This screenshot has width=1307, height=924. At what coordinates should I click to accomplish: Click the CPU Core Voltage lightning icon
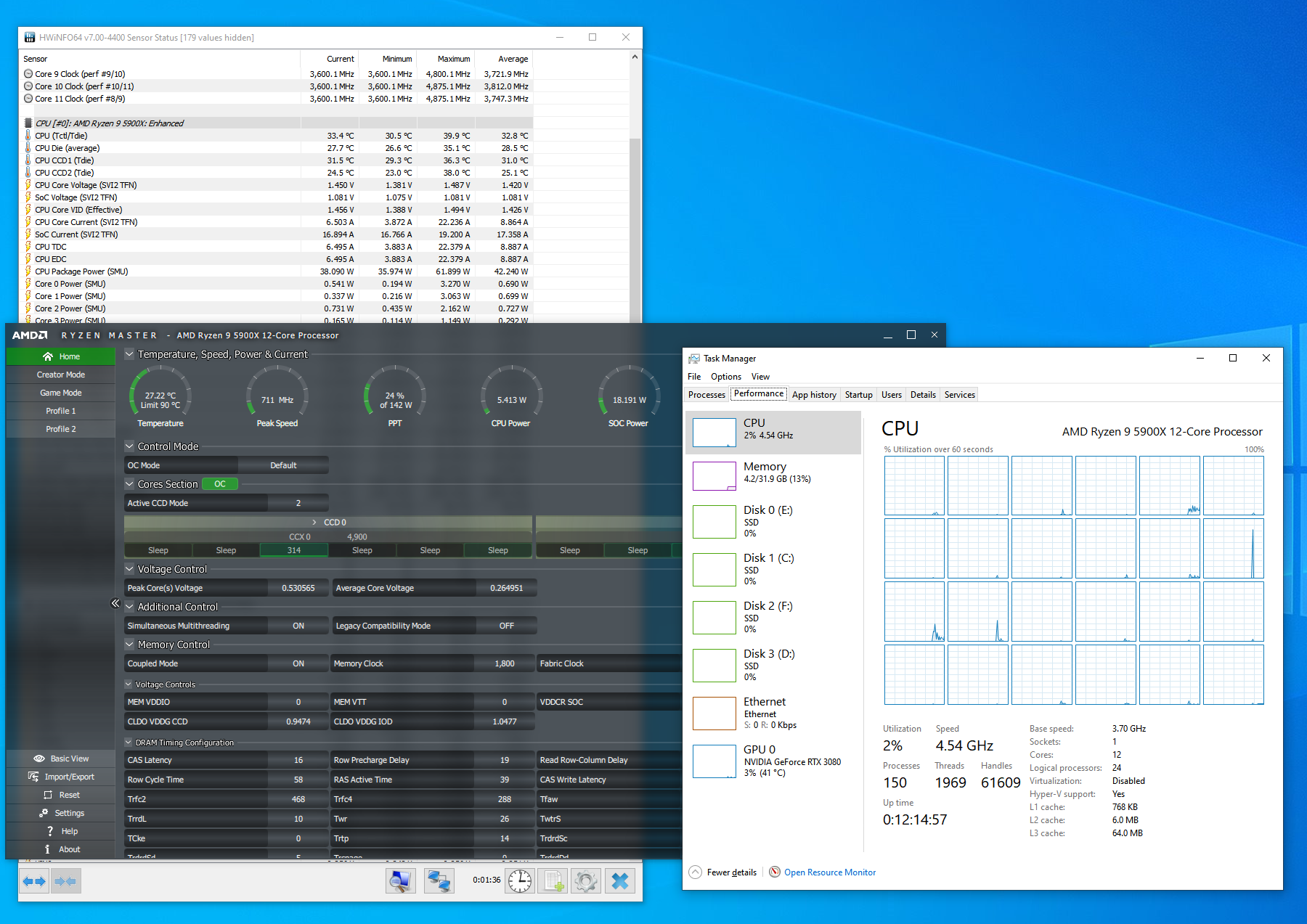pyautogui.click(x=28, y=185)
